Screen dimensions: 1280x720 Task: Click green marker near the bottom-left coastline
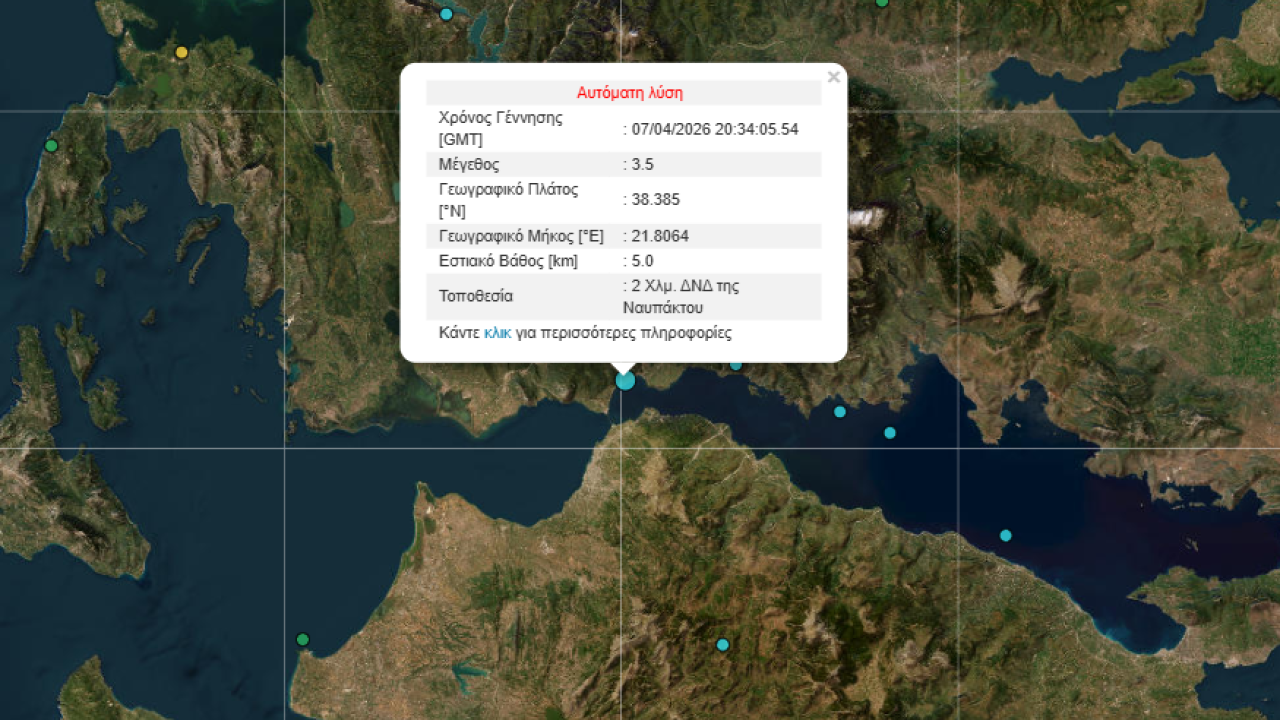point(303,639)
